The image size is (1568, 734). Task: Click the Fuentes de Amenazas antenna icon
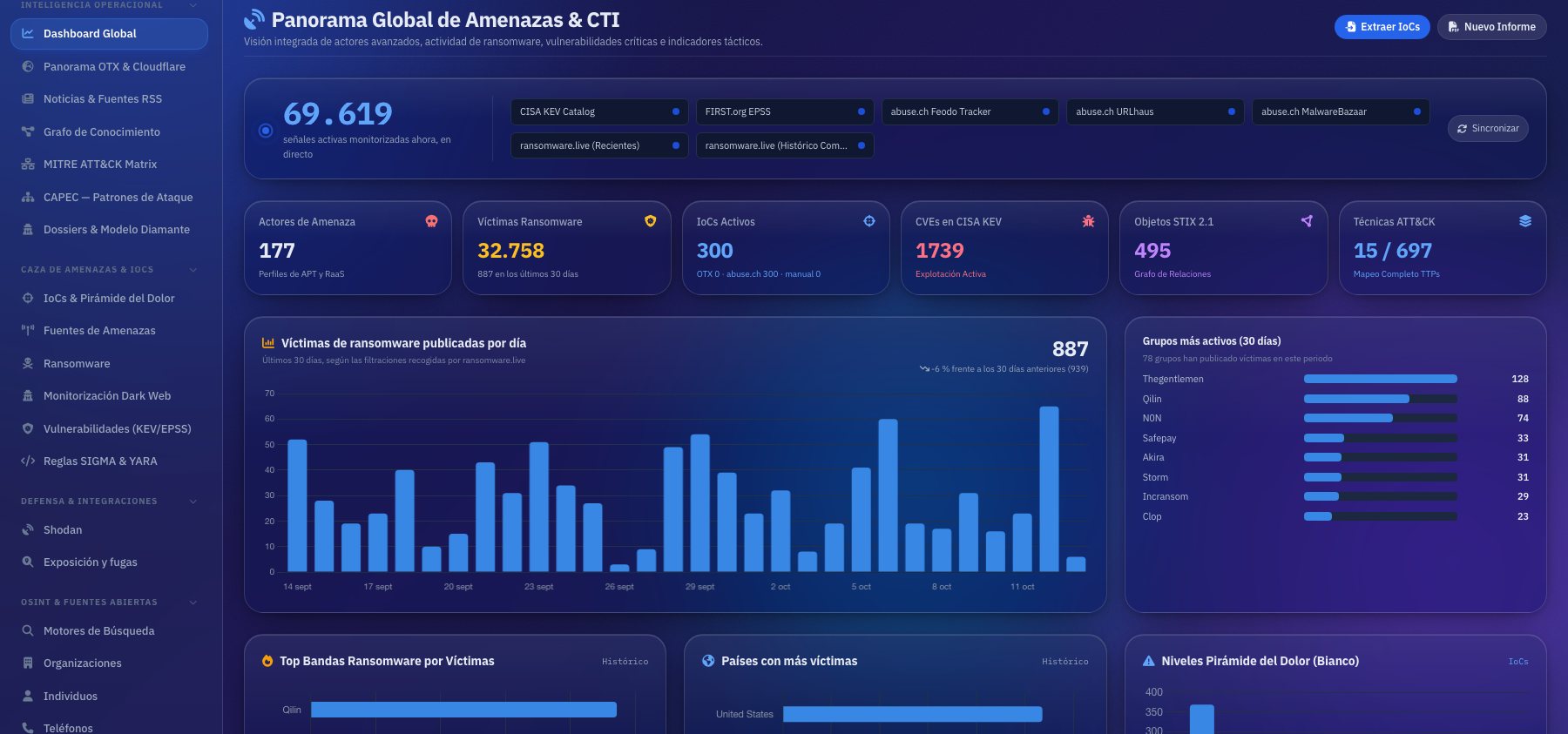pyautogui.click(x=28, y=331)
